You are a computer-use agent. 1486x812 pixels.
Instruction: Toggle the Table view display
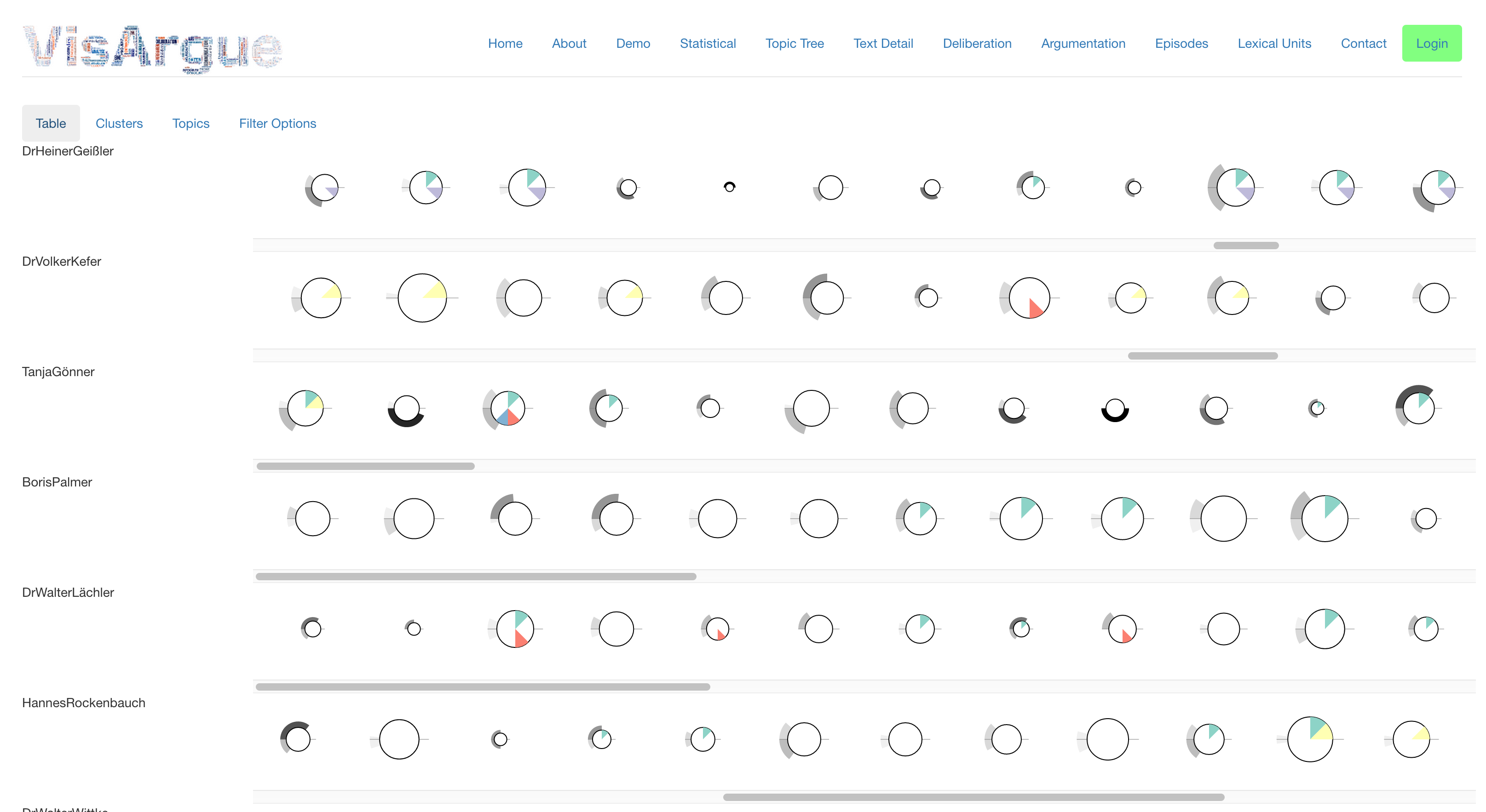50,123
